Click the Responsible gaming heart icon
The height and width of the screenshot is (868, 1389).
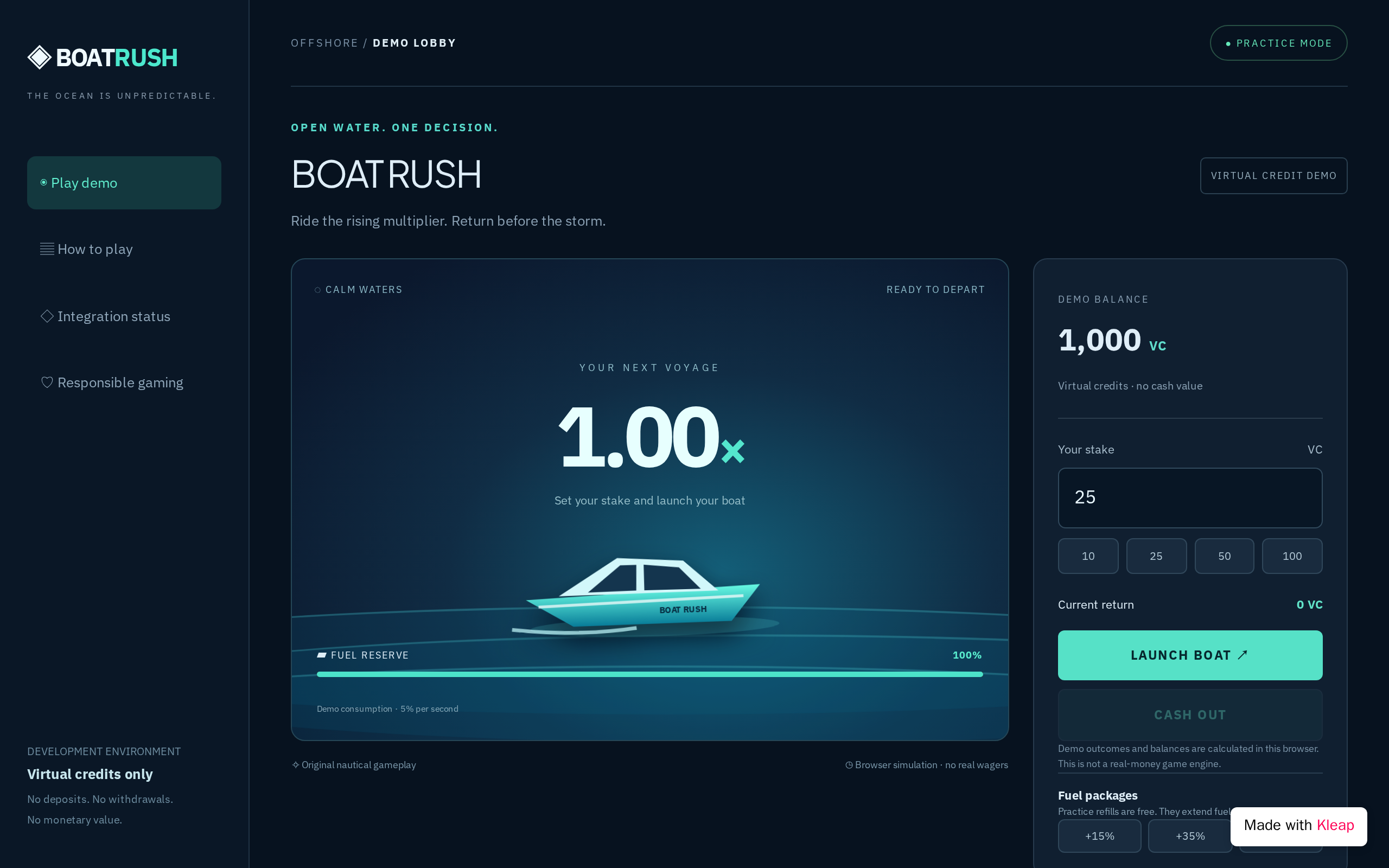coord(47,382)
